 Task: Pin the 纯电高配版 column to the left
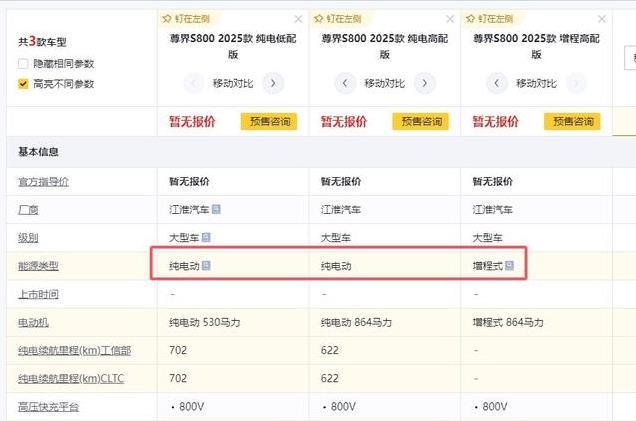337,19
